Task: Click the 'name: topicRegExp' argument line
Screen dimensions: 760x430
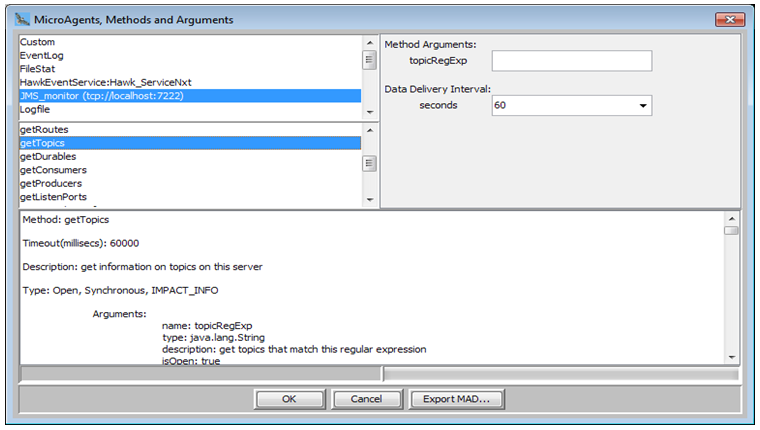Action: [x=207, y=326]
